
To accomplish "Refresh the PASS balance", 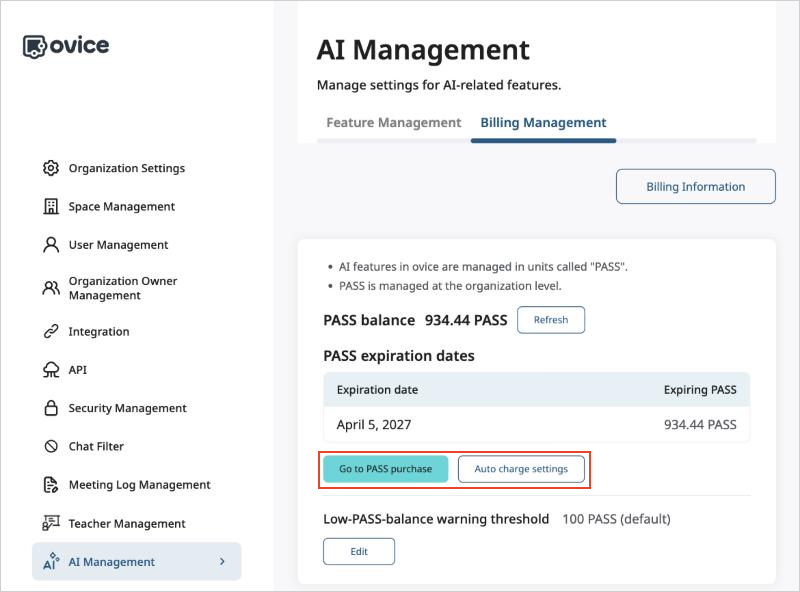I will tap(551, 320).
